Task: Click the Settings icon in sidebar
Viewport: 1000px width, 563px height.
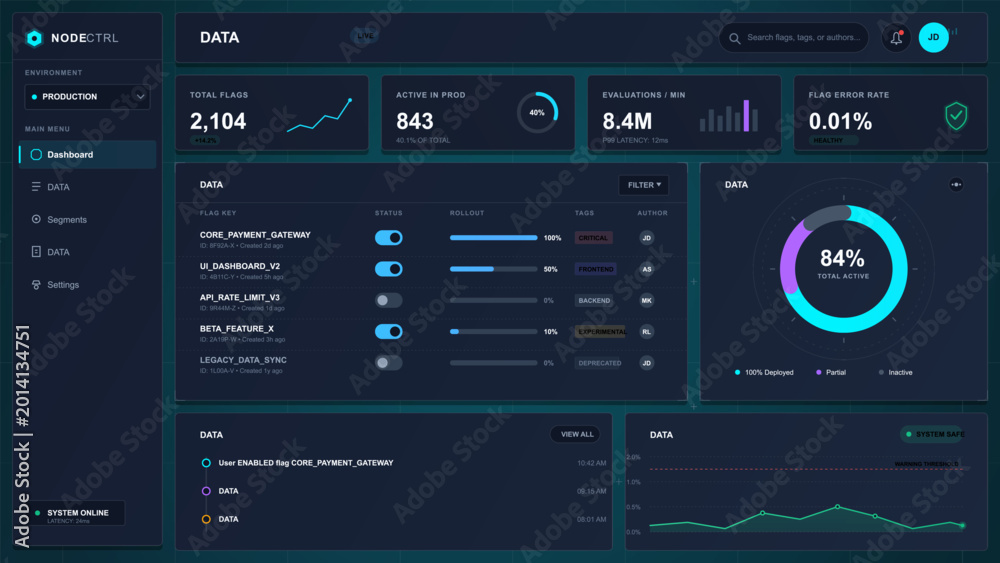Action: tap(36, 285)
